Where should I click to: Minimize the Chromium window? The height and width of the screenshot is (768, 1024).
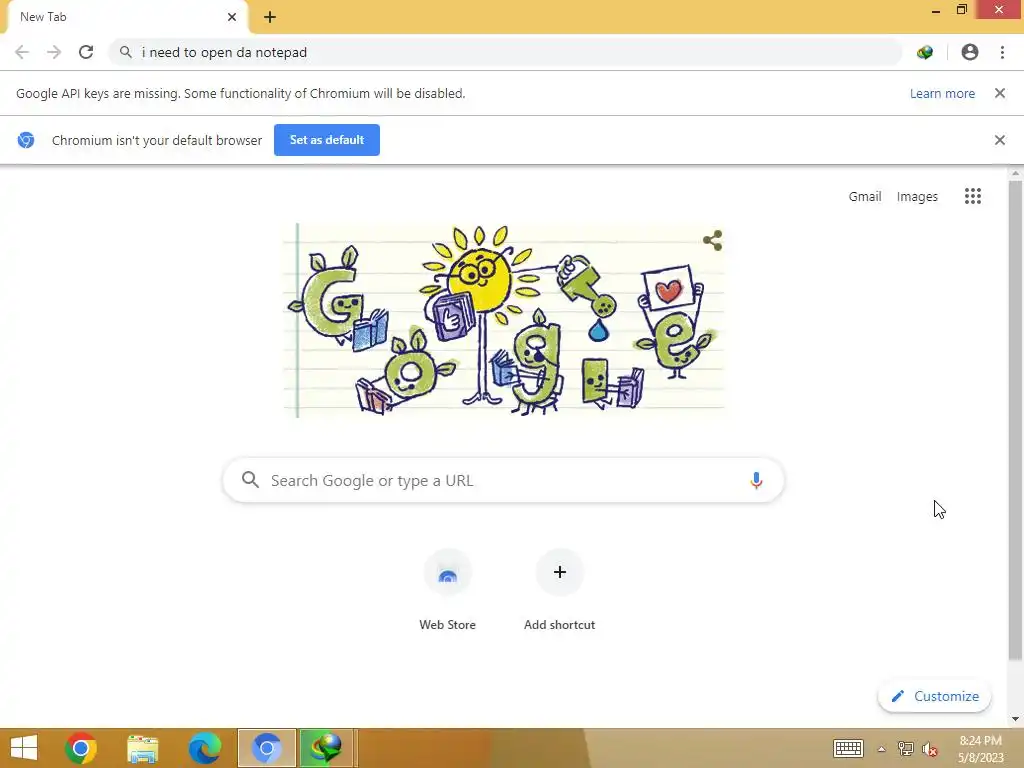click(x=936, y=10)
